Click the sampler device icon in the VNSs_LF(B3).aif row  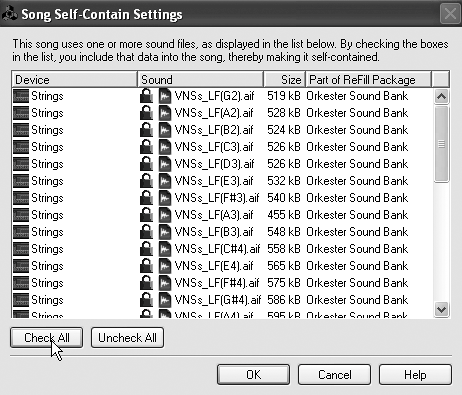pos(21,232)
